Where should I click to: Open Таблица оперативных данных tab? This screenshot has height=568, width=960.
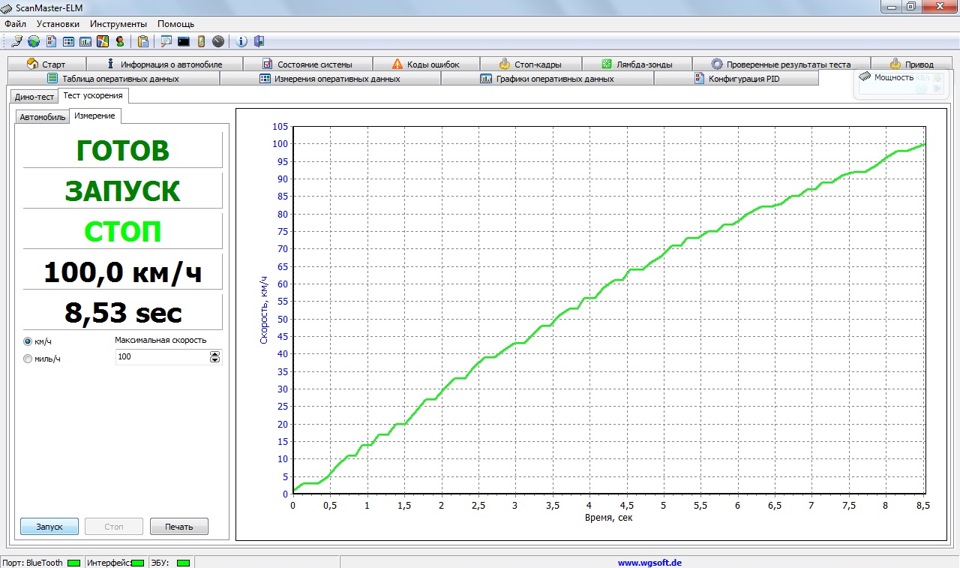click(x=113, y=78)
